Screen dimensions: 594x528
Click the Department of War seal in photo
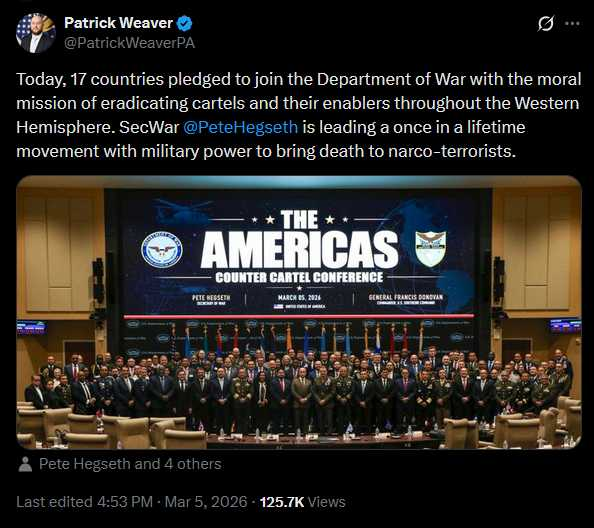162,250
